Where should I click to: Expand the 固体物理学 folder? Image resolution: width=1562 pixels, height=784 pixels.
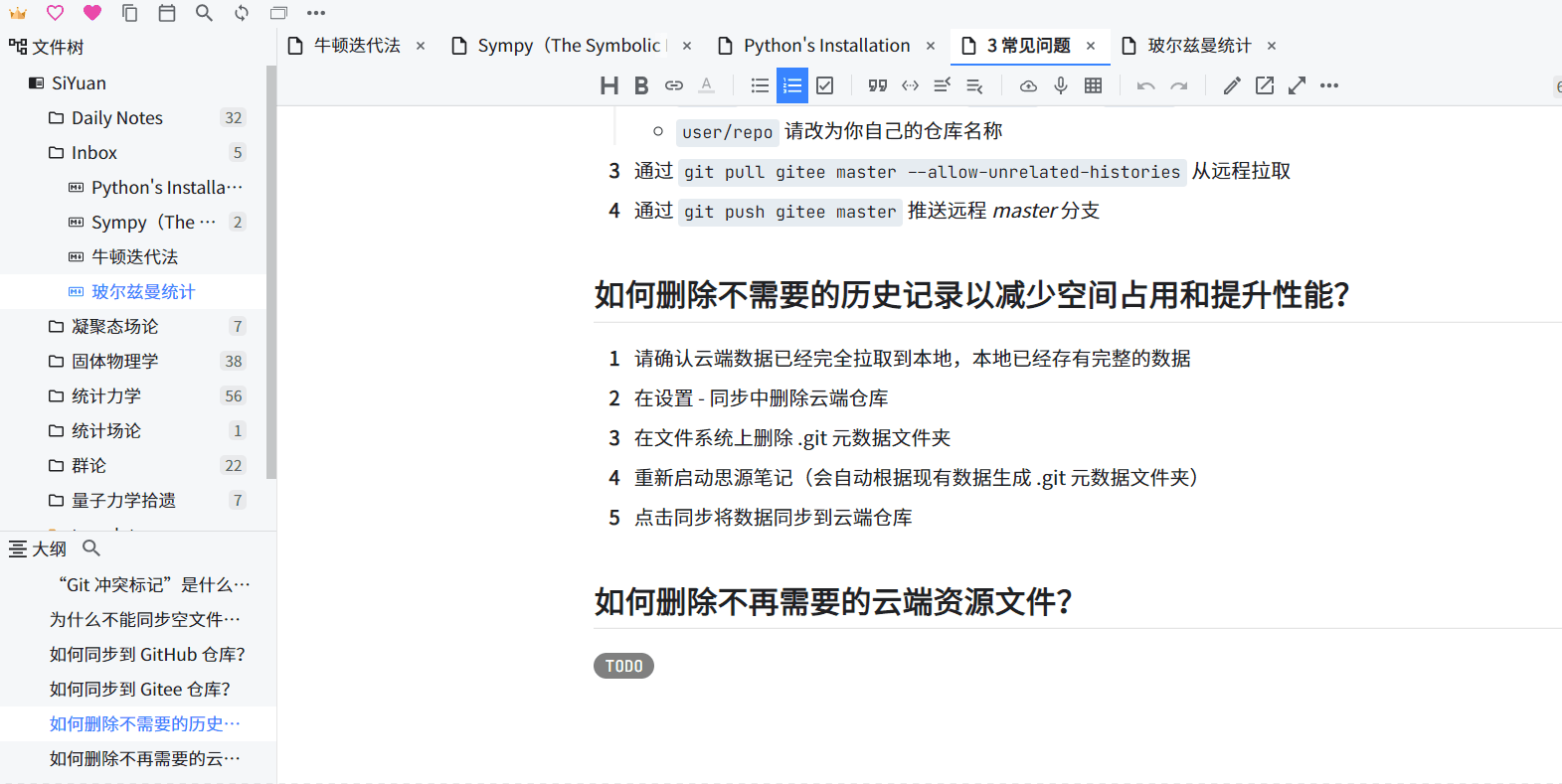[x=57, y=362]
